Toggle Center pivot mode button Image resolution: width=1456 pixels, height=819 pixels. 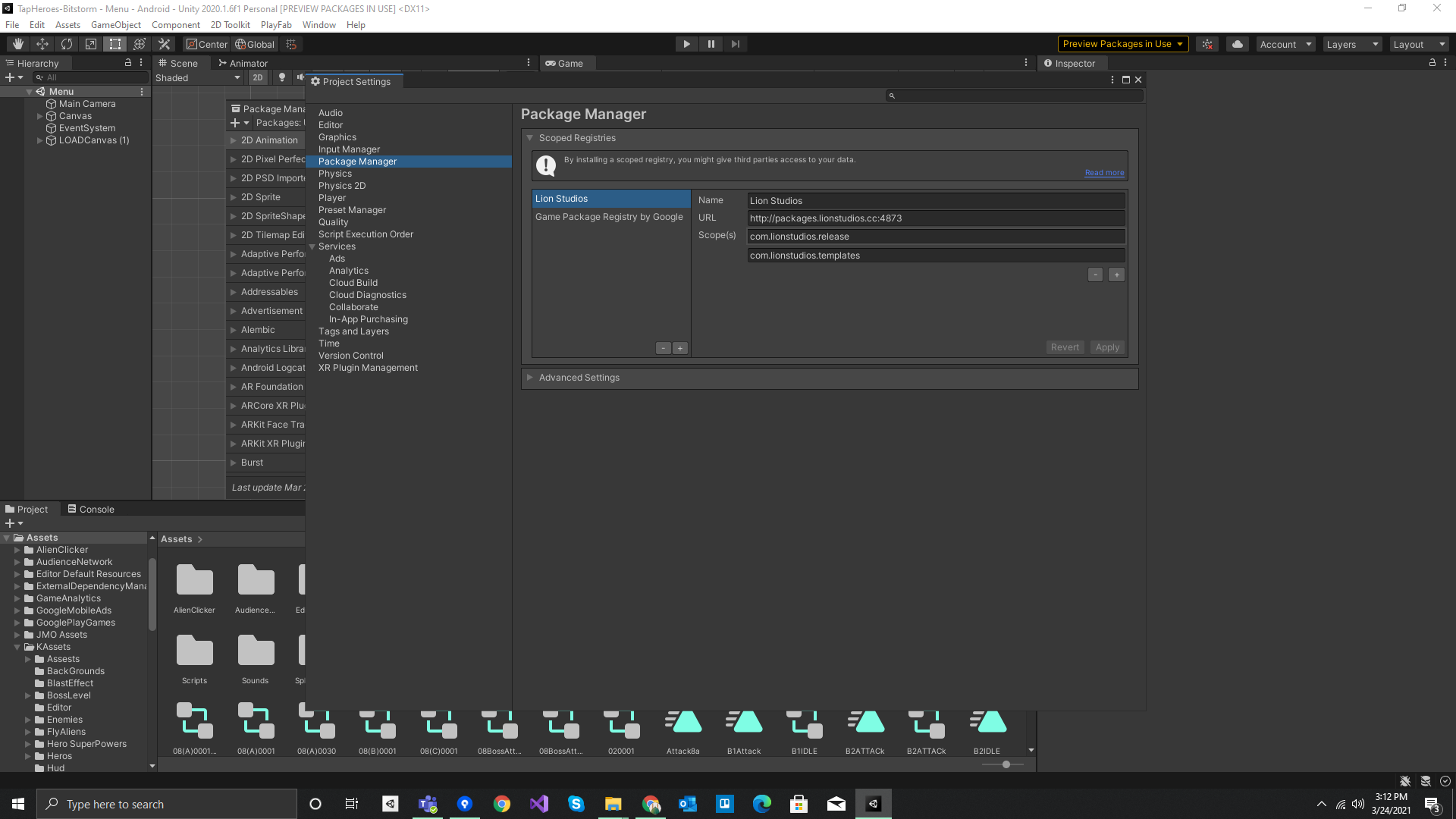pyautogui.click(x=207, y=44)
